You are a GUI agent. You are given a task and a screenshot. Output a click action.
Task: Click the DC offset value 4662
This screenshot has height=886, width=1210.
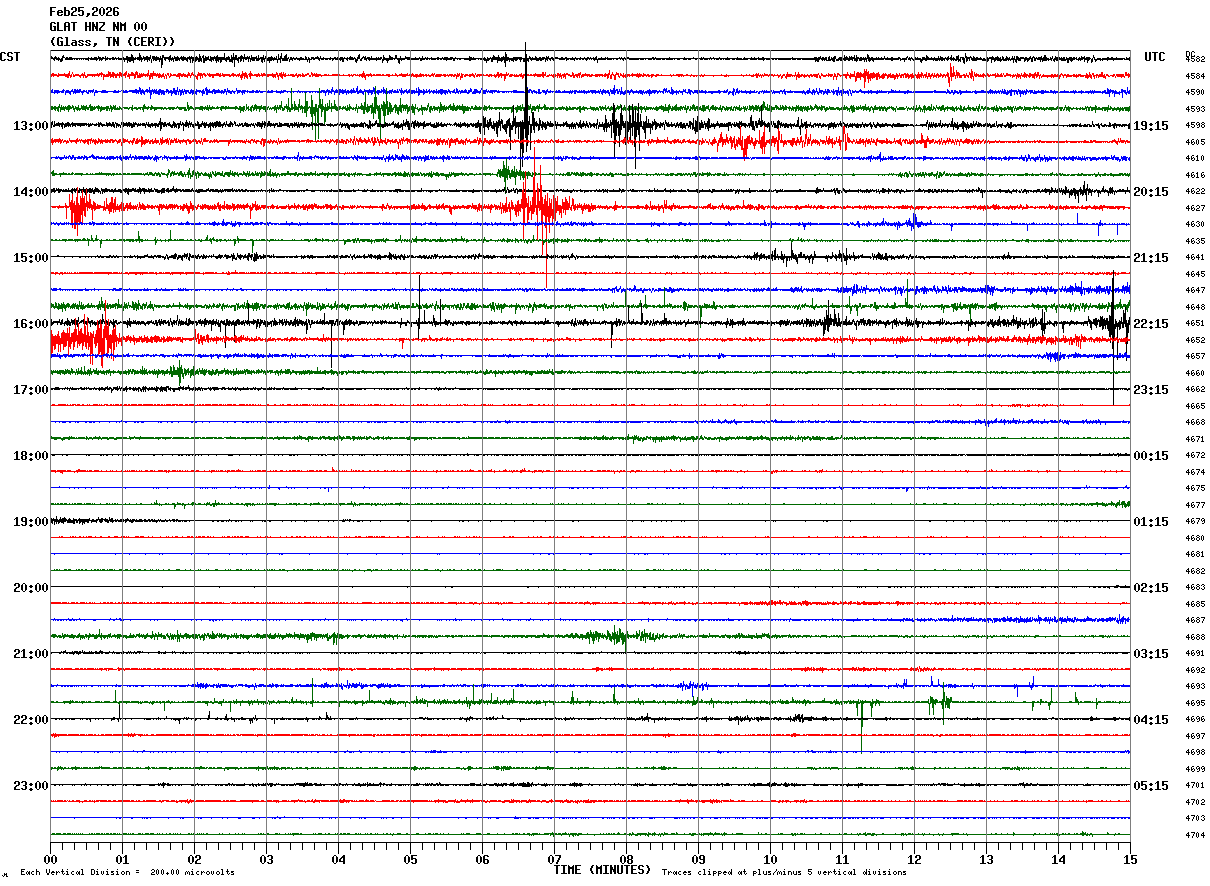pos(1195,390)
